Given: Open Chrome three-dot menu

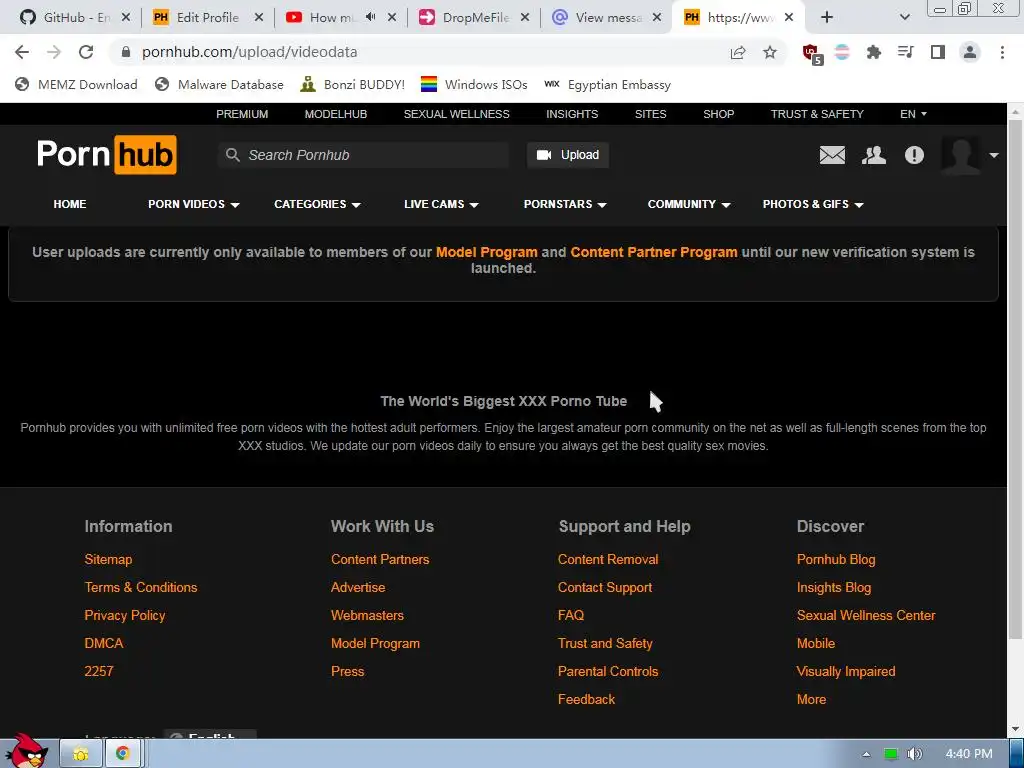Looking at the screenshot, I should tap(1002, 52).
